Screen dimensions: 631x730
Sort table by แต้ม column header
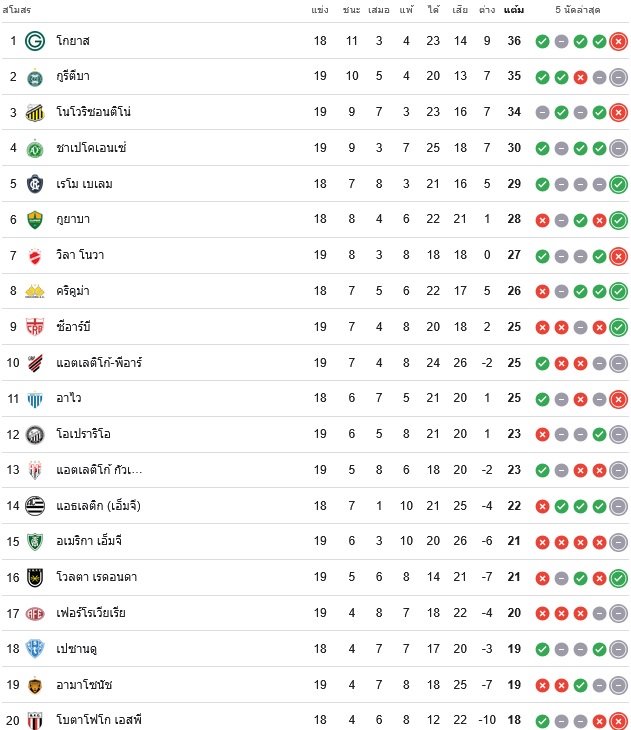point(514,10)
